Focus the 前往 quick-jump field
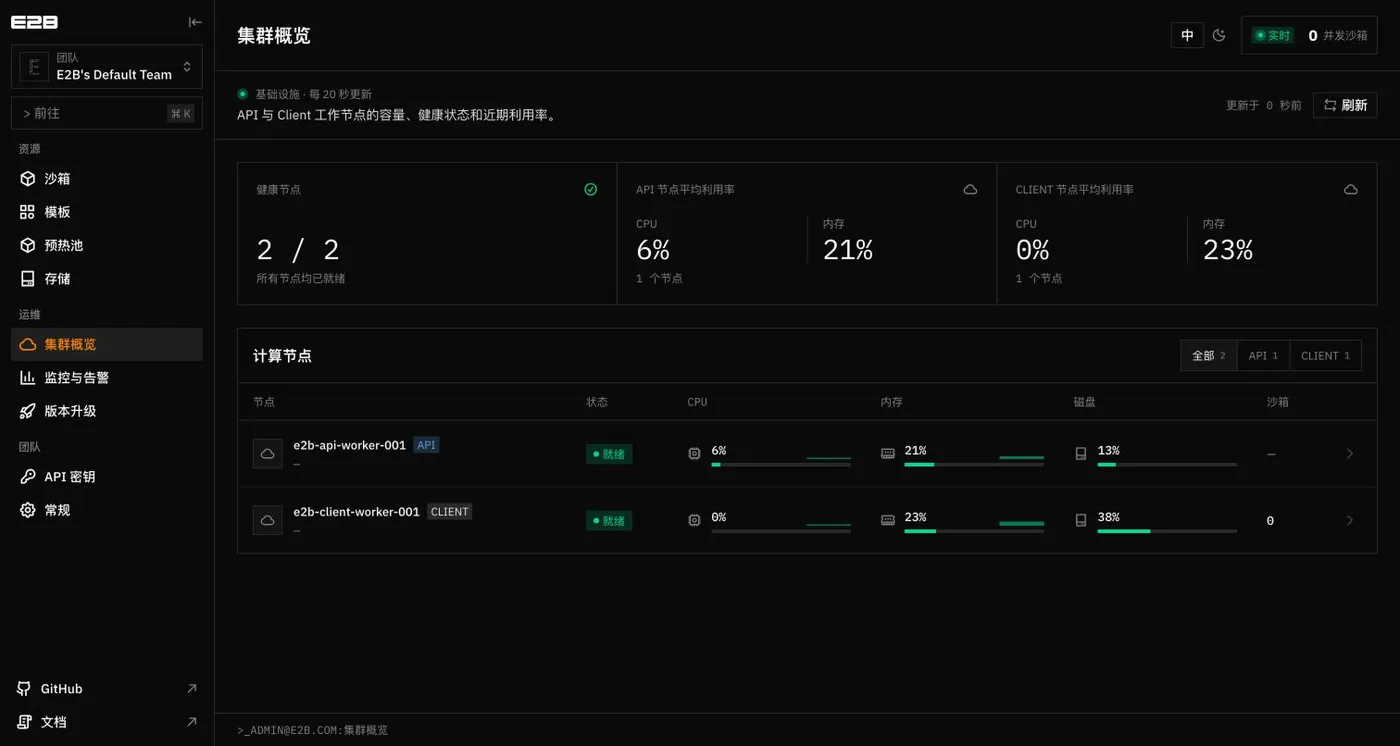The height and width of the screenshot is (746, 1400). (x=107, y=113)
